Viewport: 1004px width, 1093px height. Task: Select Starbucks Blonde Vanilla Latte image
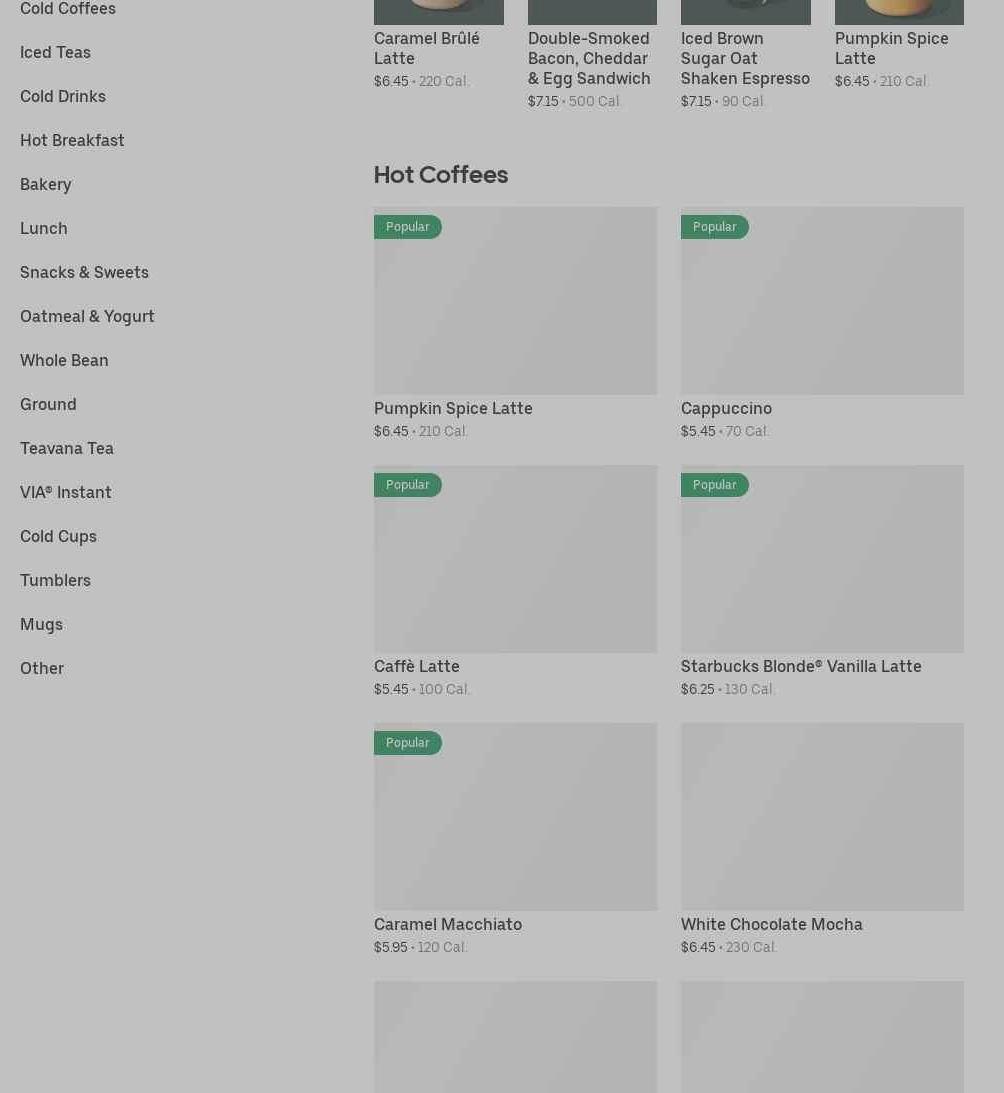822,568
